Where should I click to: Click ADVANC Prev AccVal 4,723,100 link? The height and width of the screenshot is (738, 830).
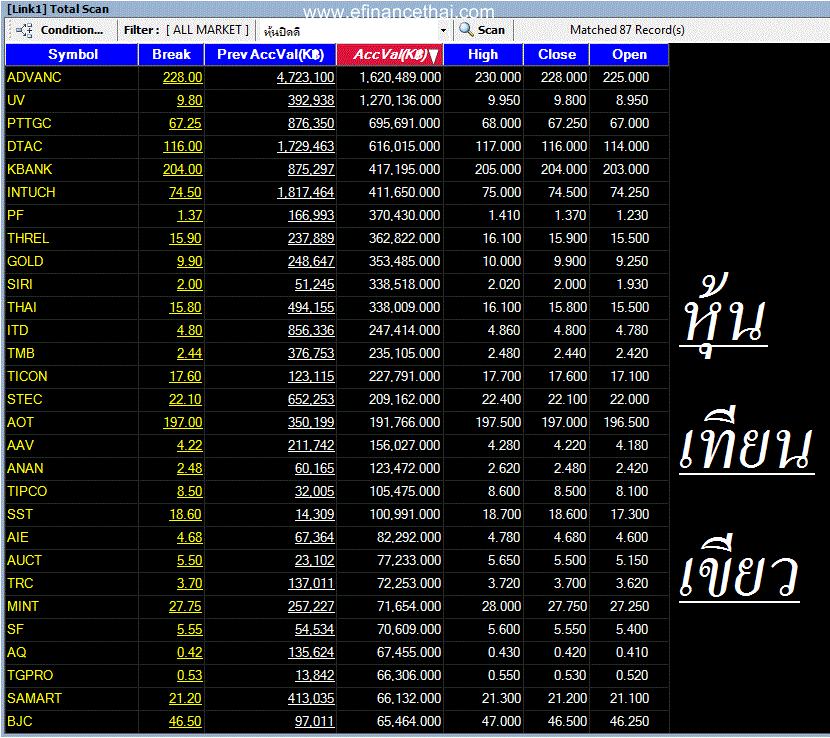pos(305,78)
